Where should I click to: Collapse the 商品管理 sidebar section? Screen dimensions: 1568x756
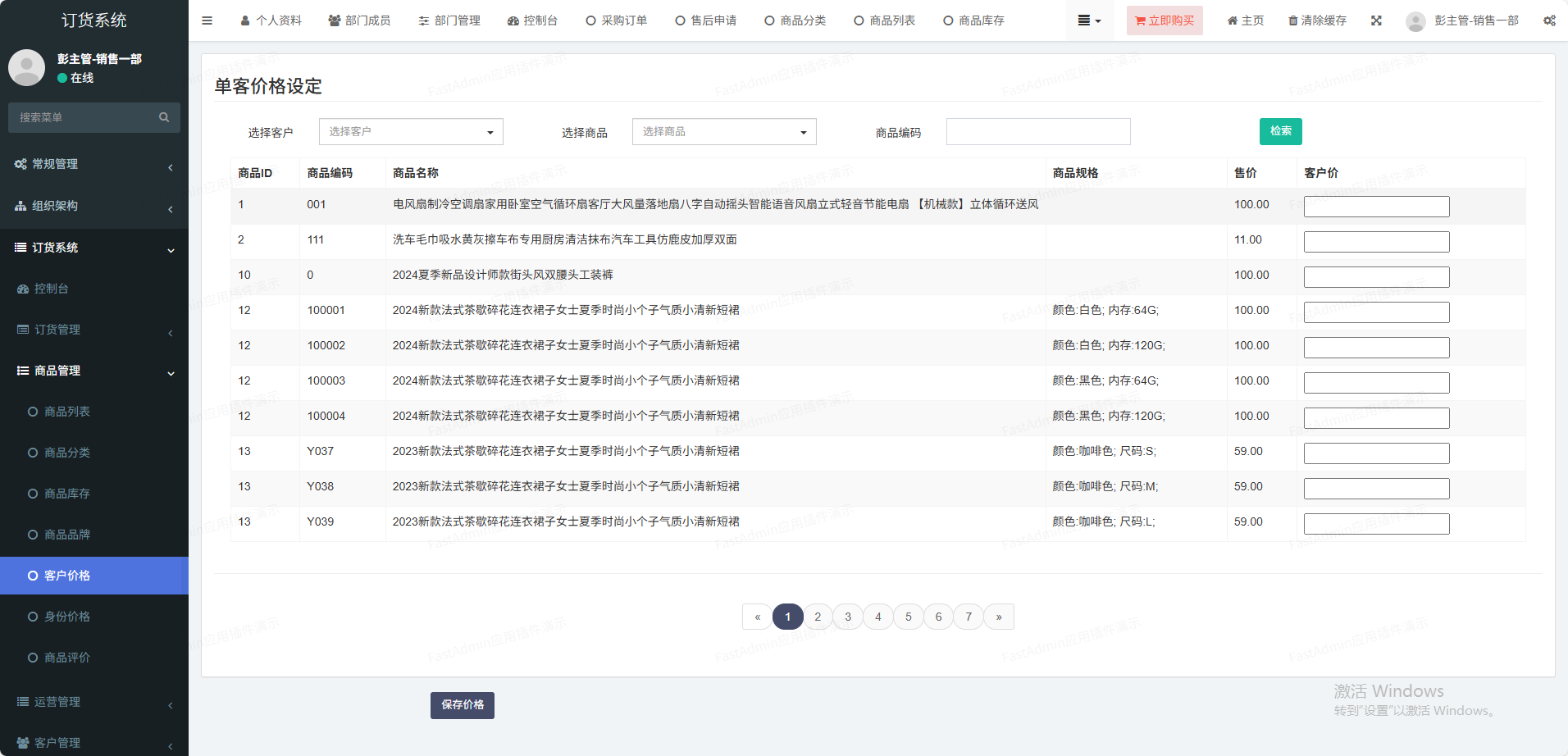(x=94, y=371)
